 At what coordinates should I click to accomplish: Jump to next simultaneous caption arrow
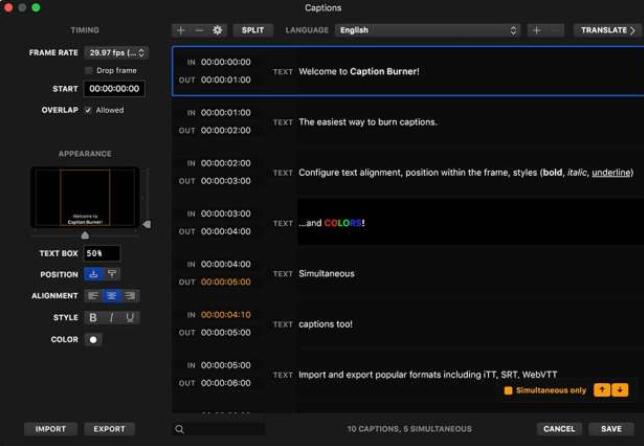620,390
